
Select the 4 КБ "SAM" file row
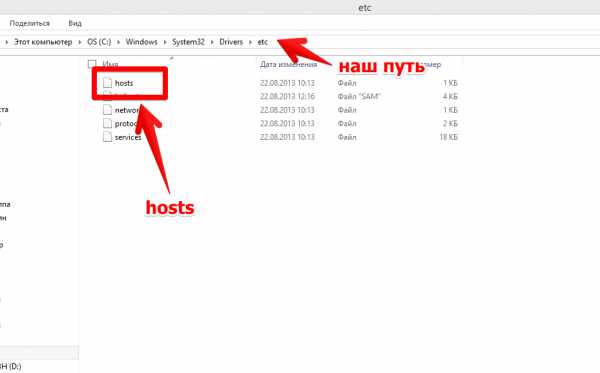(x=280, y=96)
